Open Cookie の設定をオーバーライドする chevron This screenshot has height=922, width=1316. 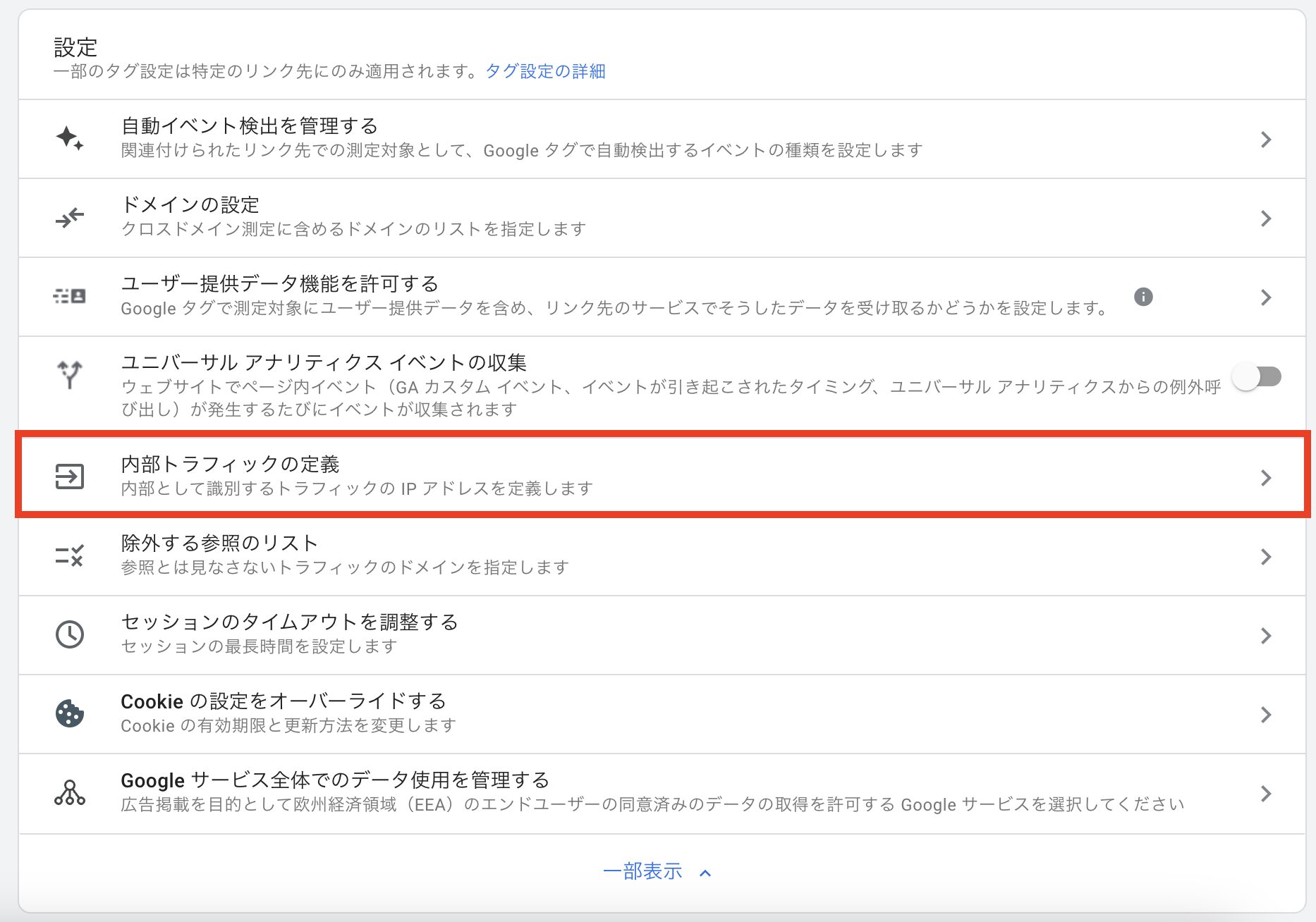pyautogui.click(x=1266, y=715)
